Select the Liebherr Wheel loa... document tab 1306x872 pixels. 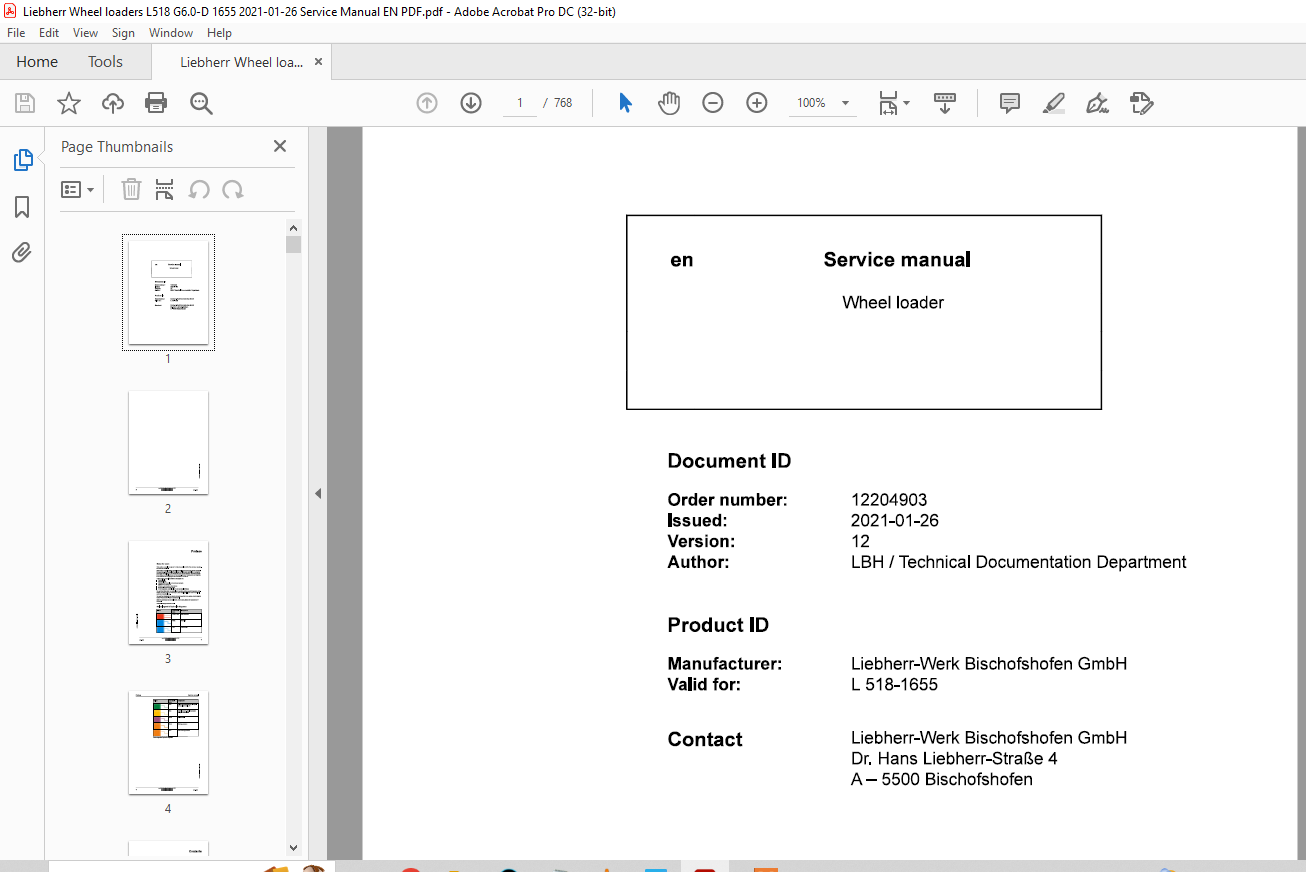pyautogui.click(x=241, y=62)
